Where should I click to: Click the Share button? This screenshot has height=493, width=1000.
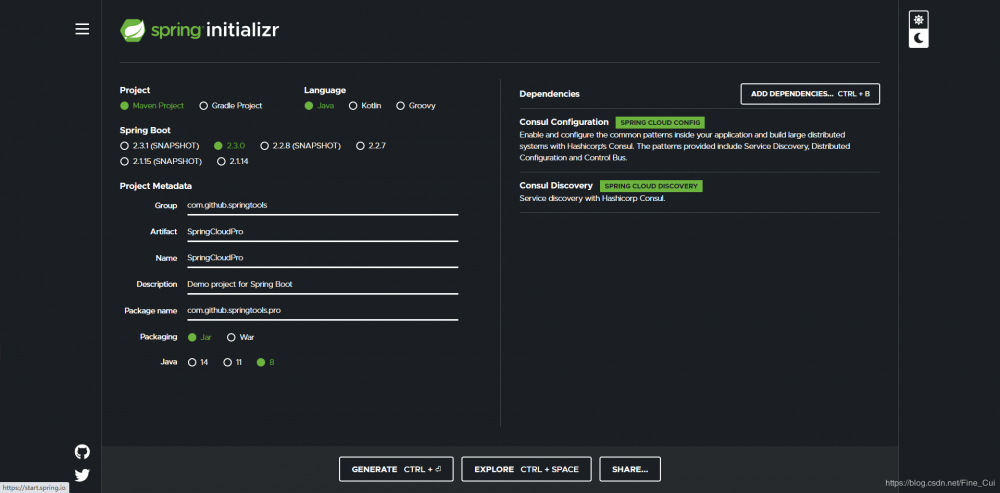click(630, 469)
